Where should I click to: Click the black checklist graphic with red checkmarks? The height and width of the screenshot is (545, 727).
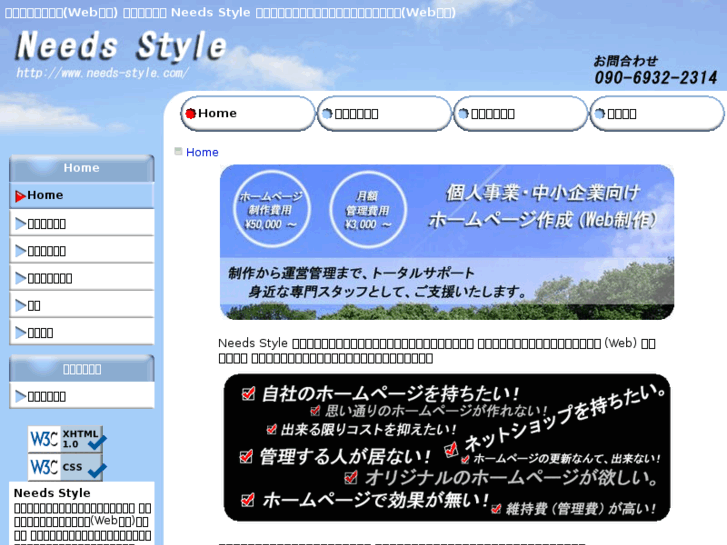pyautogui.click(x=447, y=447)
